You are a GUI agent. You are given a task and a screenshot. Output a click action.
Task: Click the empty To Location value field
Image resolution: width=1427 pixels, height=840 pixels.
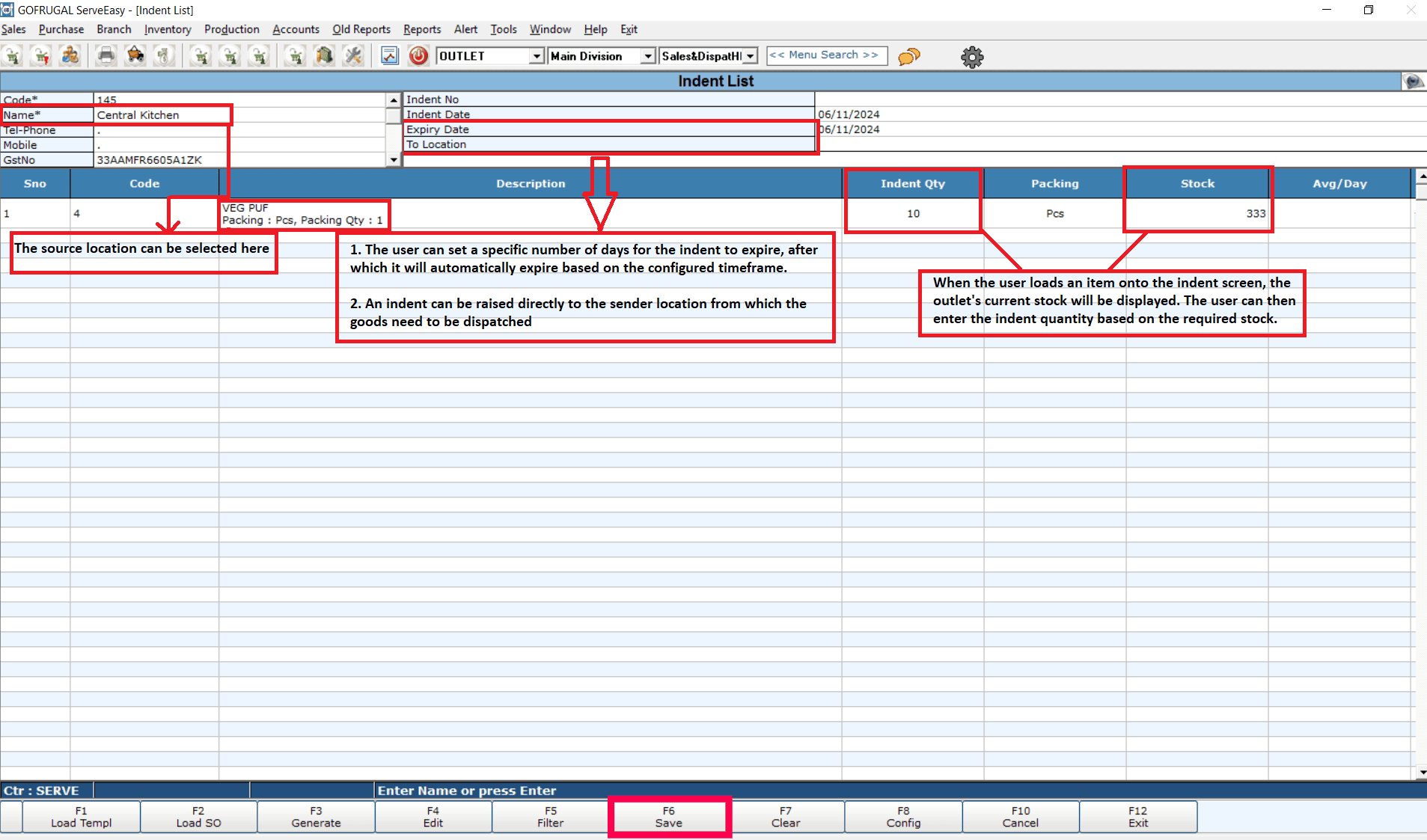(x=1120, y=144)
